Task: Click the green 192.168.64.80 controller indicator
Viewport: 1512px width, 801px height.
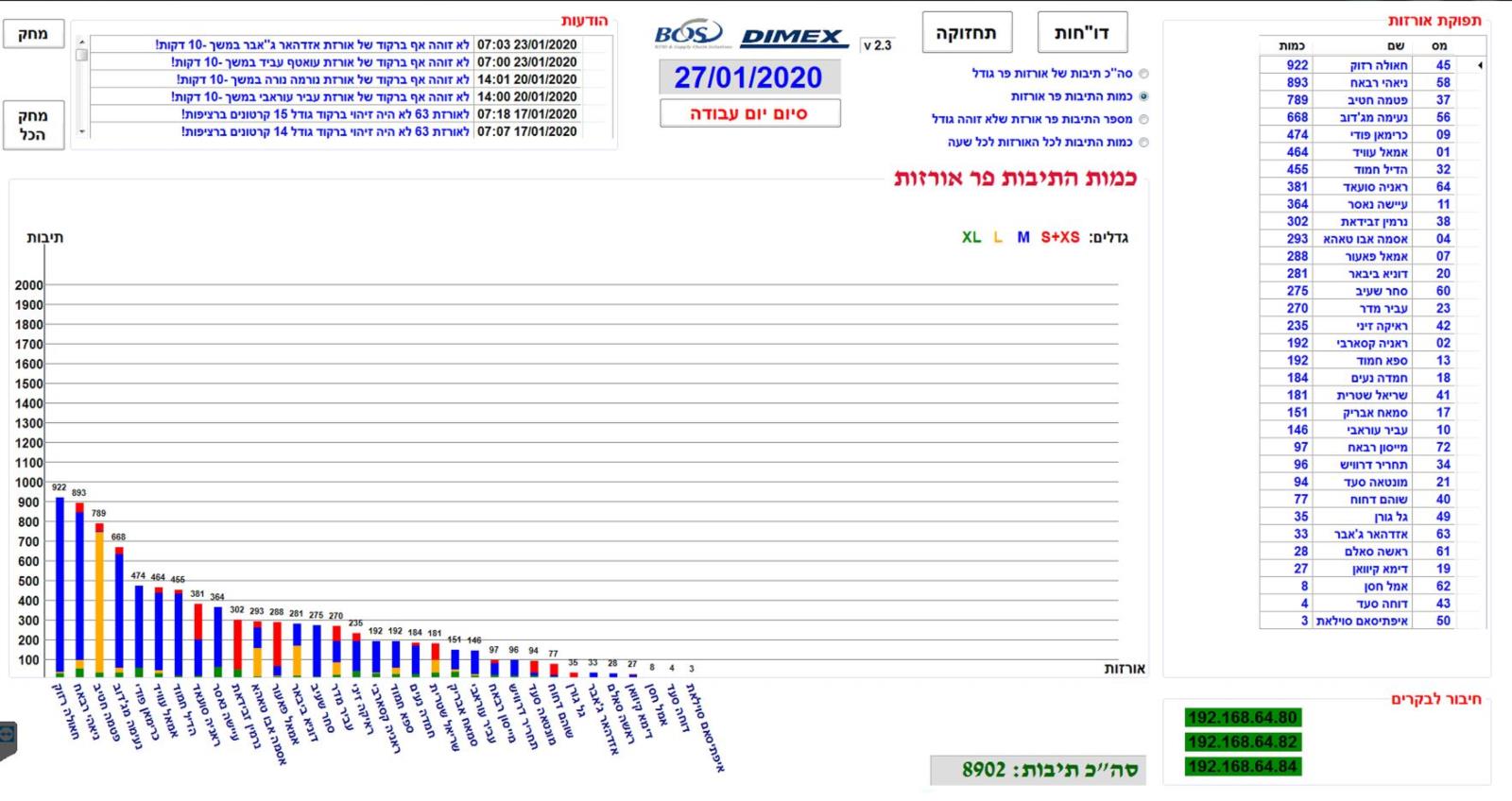Action: click(1242, 718)
